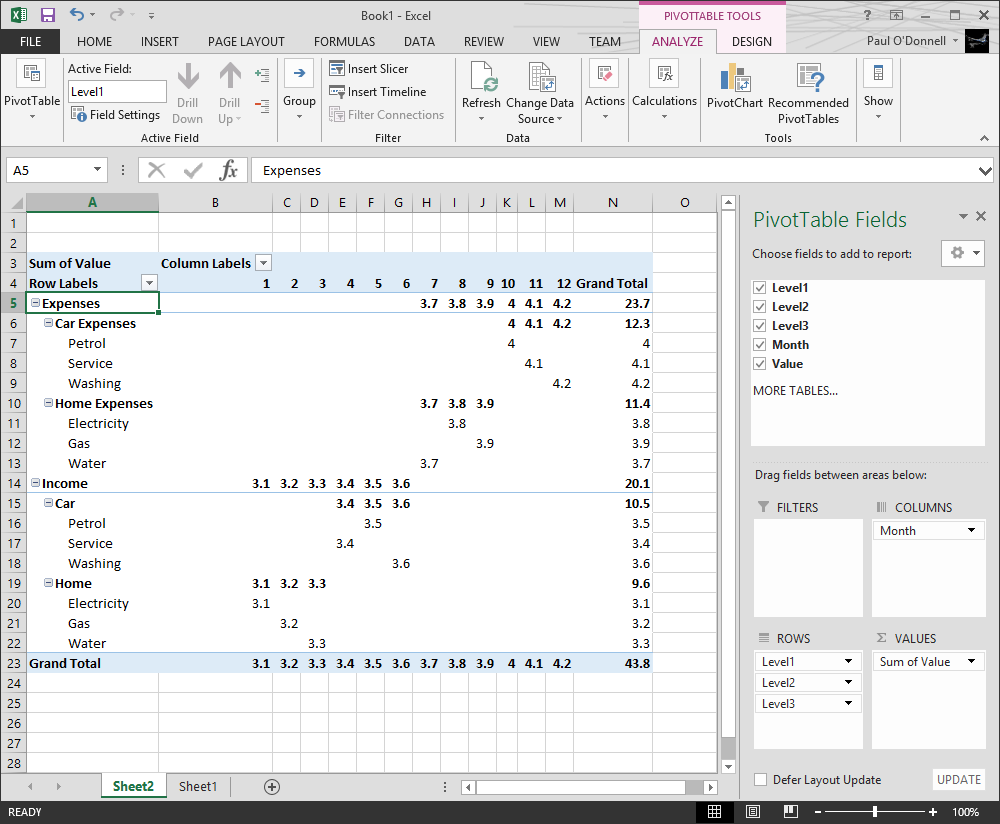The width and height of the screenshot is (1000, 824).
Task: Switch to Page Layout view in status bar
Action: pos(753,812)
